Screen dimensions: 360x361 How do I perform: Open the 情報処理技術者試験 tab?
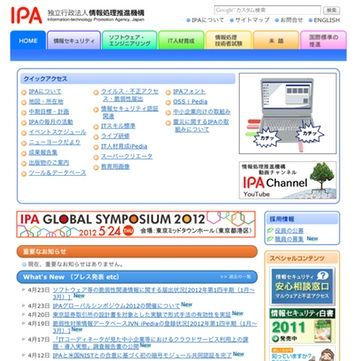point(228,41)
